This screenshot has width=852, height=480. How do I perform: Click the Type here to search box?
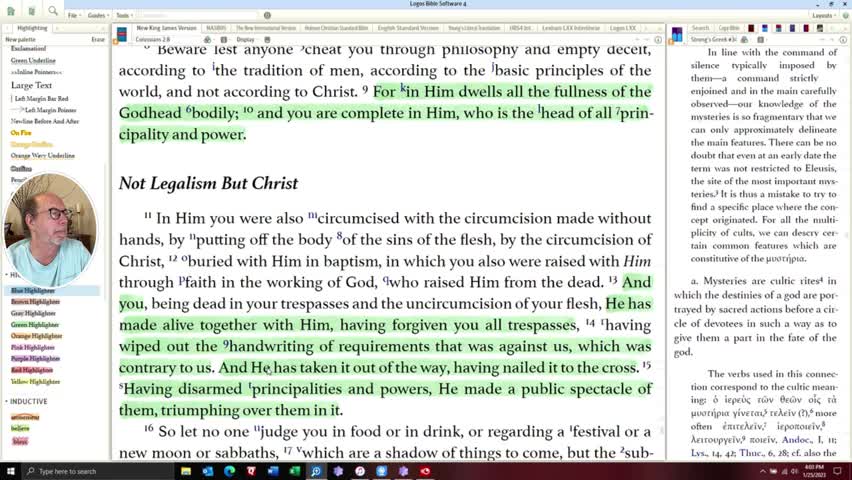[98, 471]
